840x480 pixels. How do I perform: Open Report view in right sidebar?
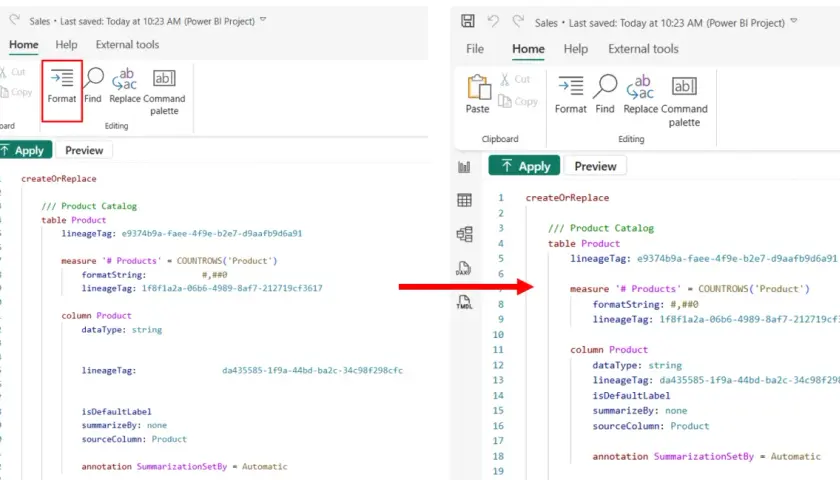464,167
